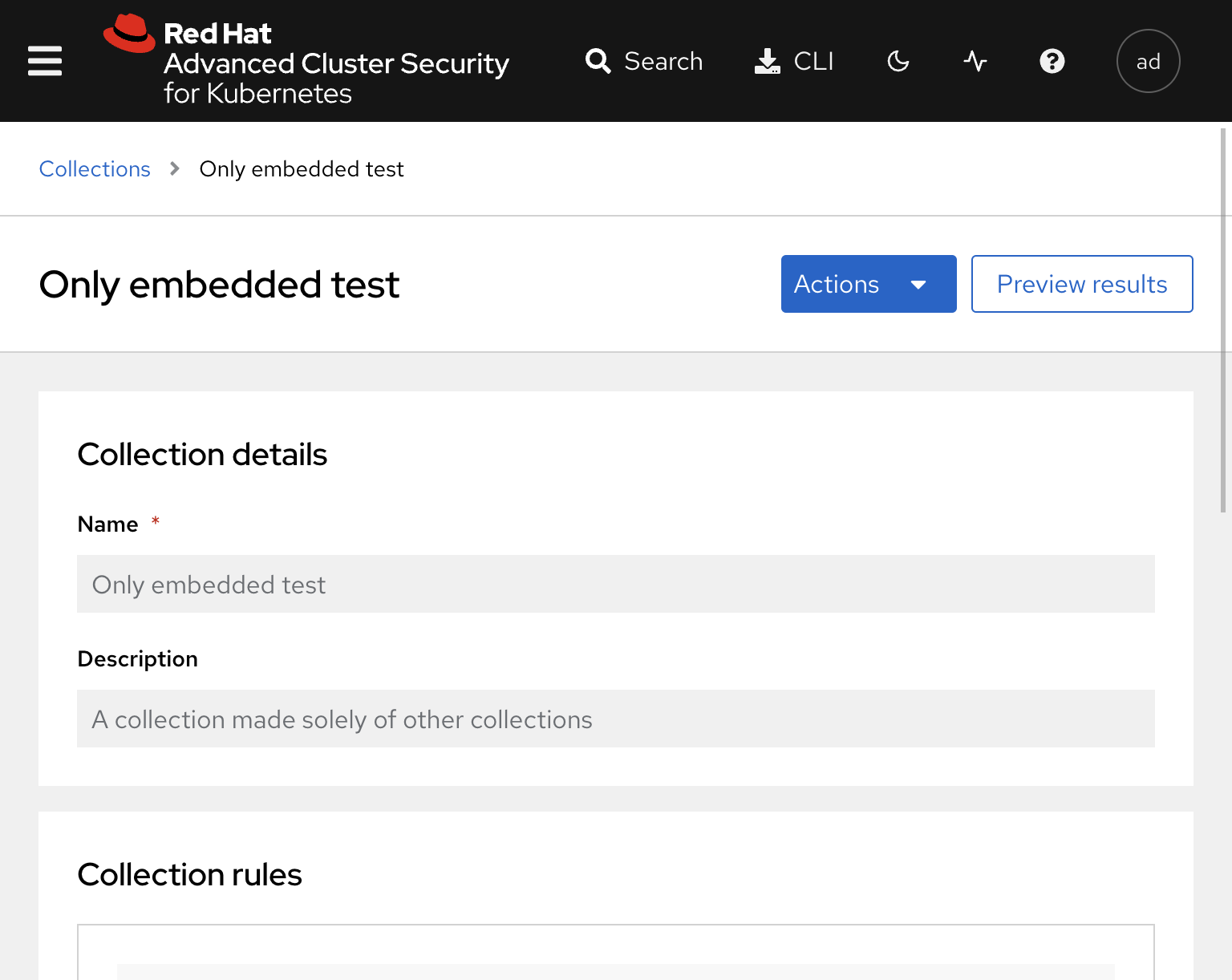This screenshot has width=1232, height=980.
Task: Click the CLI text label
Action: coord(813,61)
